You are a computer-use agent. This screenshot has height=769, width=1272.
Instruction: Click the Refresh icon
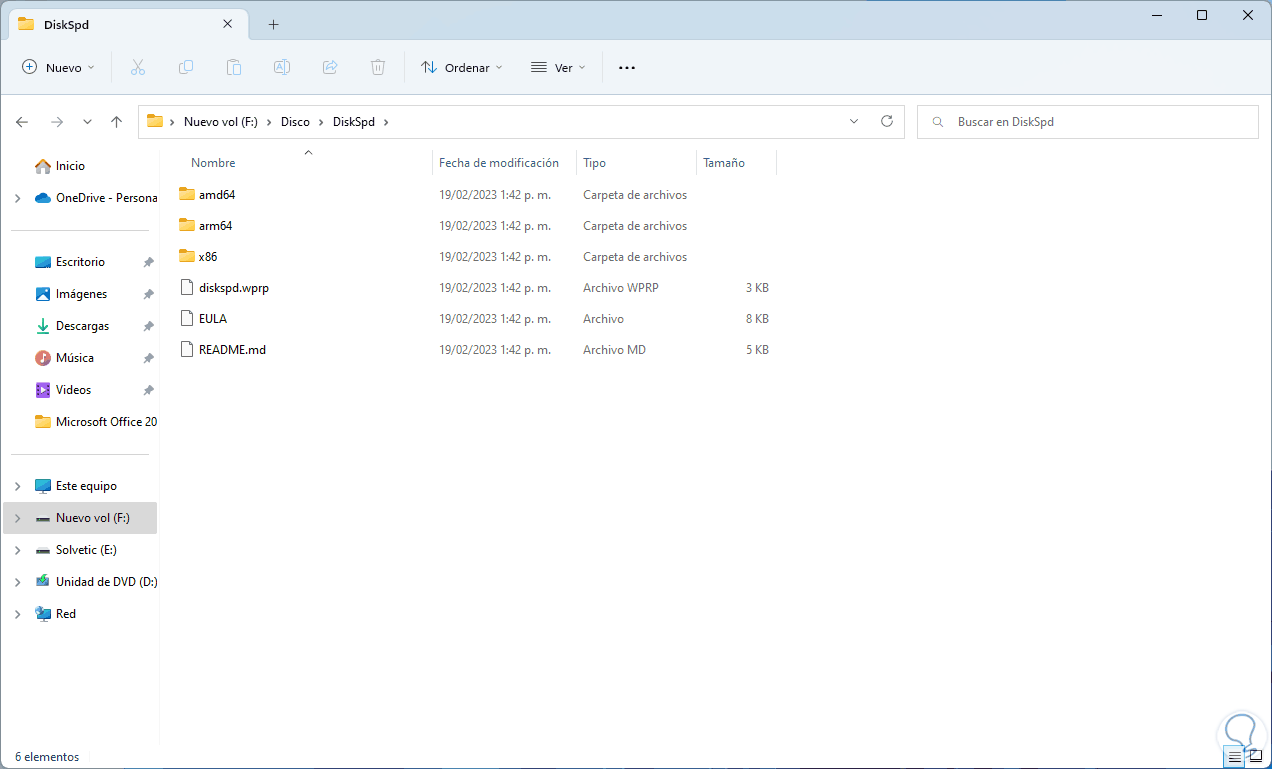pos(886,122)
